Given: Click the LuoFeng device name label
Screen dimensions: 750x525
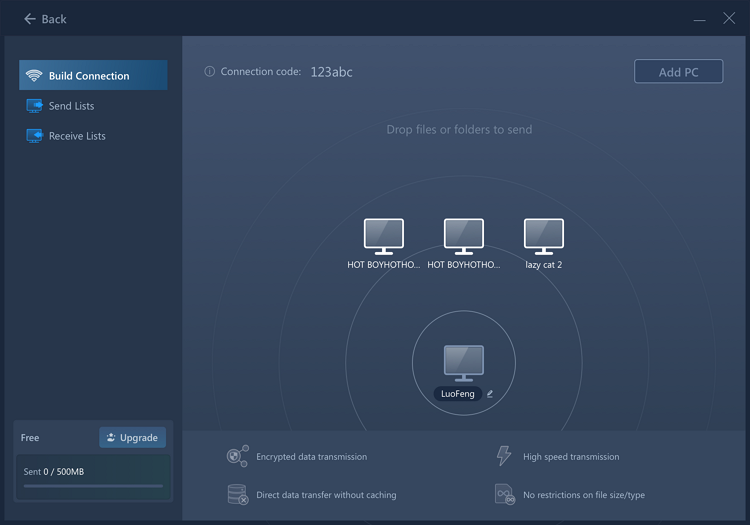Looking at the screenshot, I should [459, 394].
